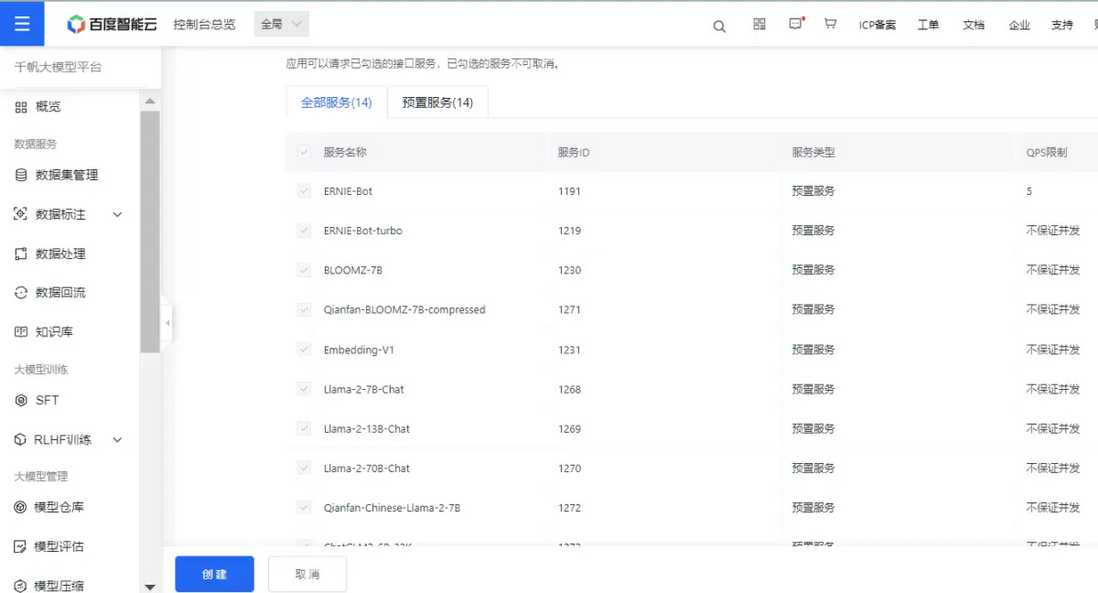
Task: Open the message notifications icon
Action: point(795,25)
